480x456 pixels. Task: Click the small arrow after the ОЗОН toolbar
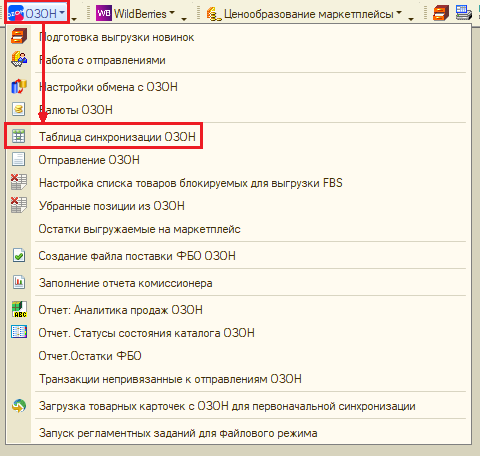(74, 19)
